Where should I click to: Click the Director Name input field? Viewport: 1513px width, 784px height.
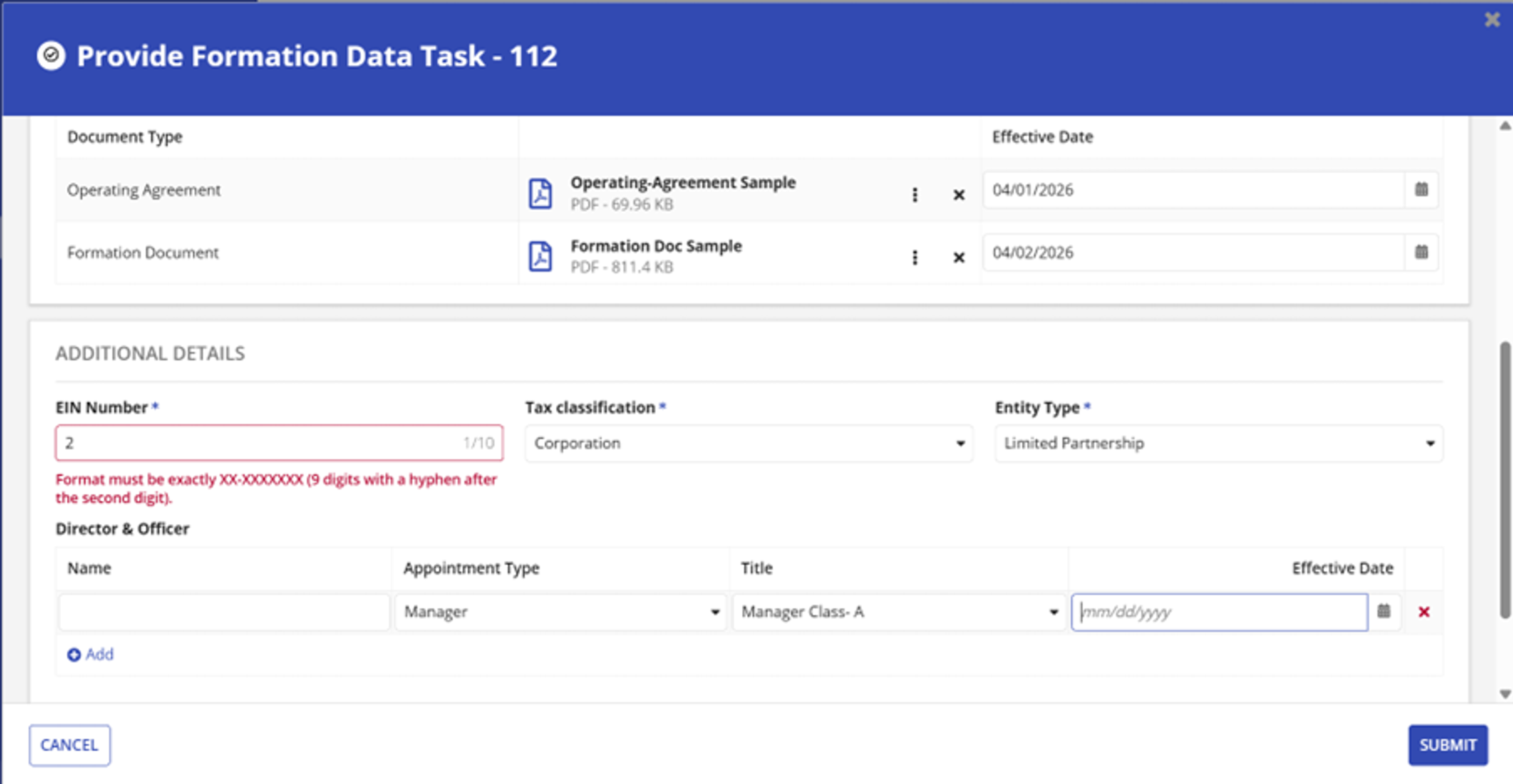(x=224, y=612)
